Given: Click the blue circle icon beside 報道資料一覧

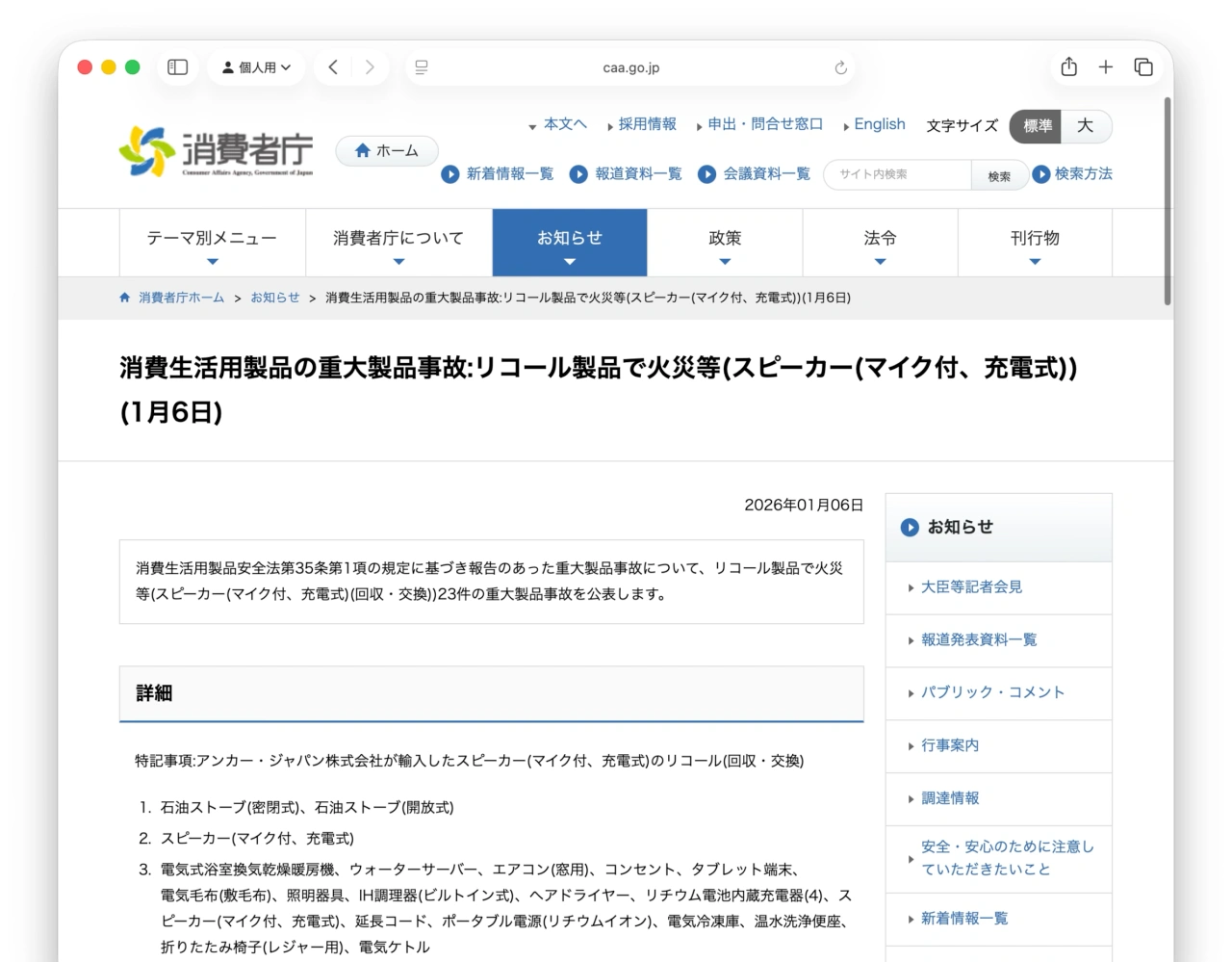Looking at the screenshot, I should coord(578,174).
